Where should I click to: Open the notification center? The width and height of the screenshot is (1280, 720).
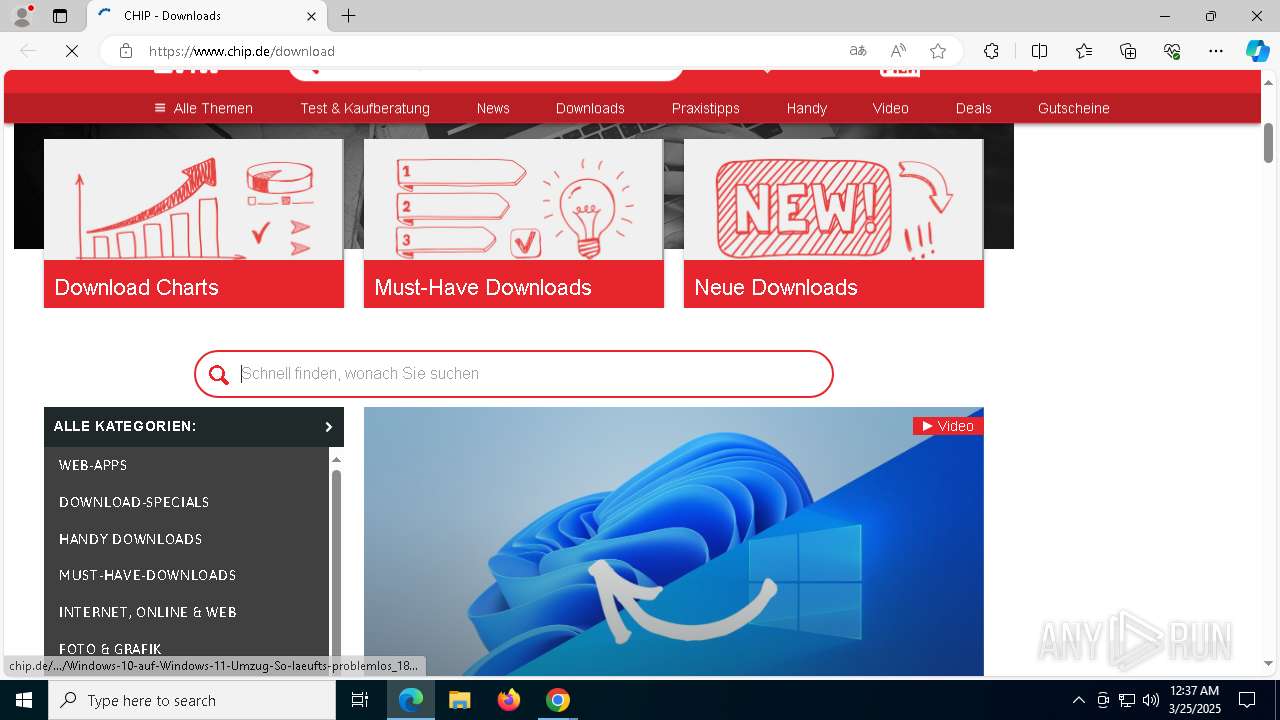click(x=1247, y=700)
